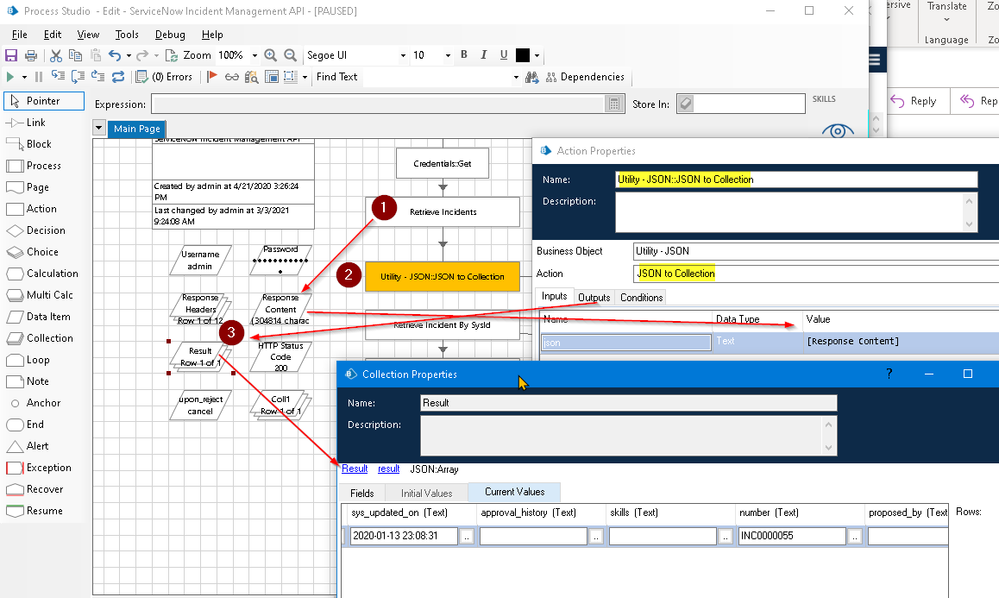
Task: Click the black font color swatch
Action: [x=523, y=56]
